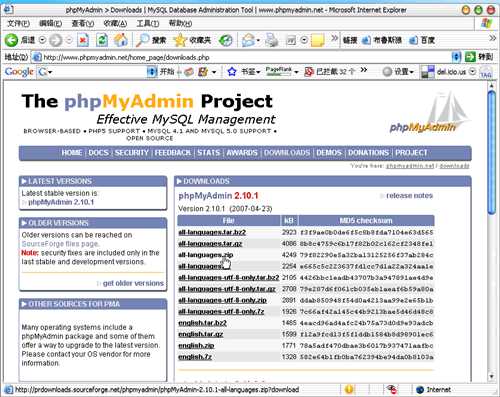Open the 文件(F) menu
The width and height of the screenshot is (500, 397).
point(18,23)
